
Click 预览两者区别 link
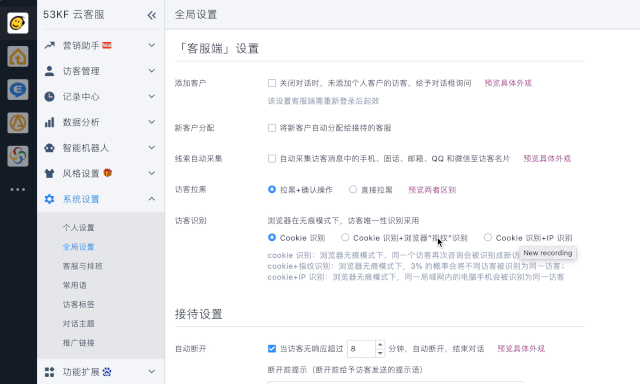(x=432, y=190)
